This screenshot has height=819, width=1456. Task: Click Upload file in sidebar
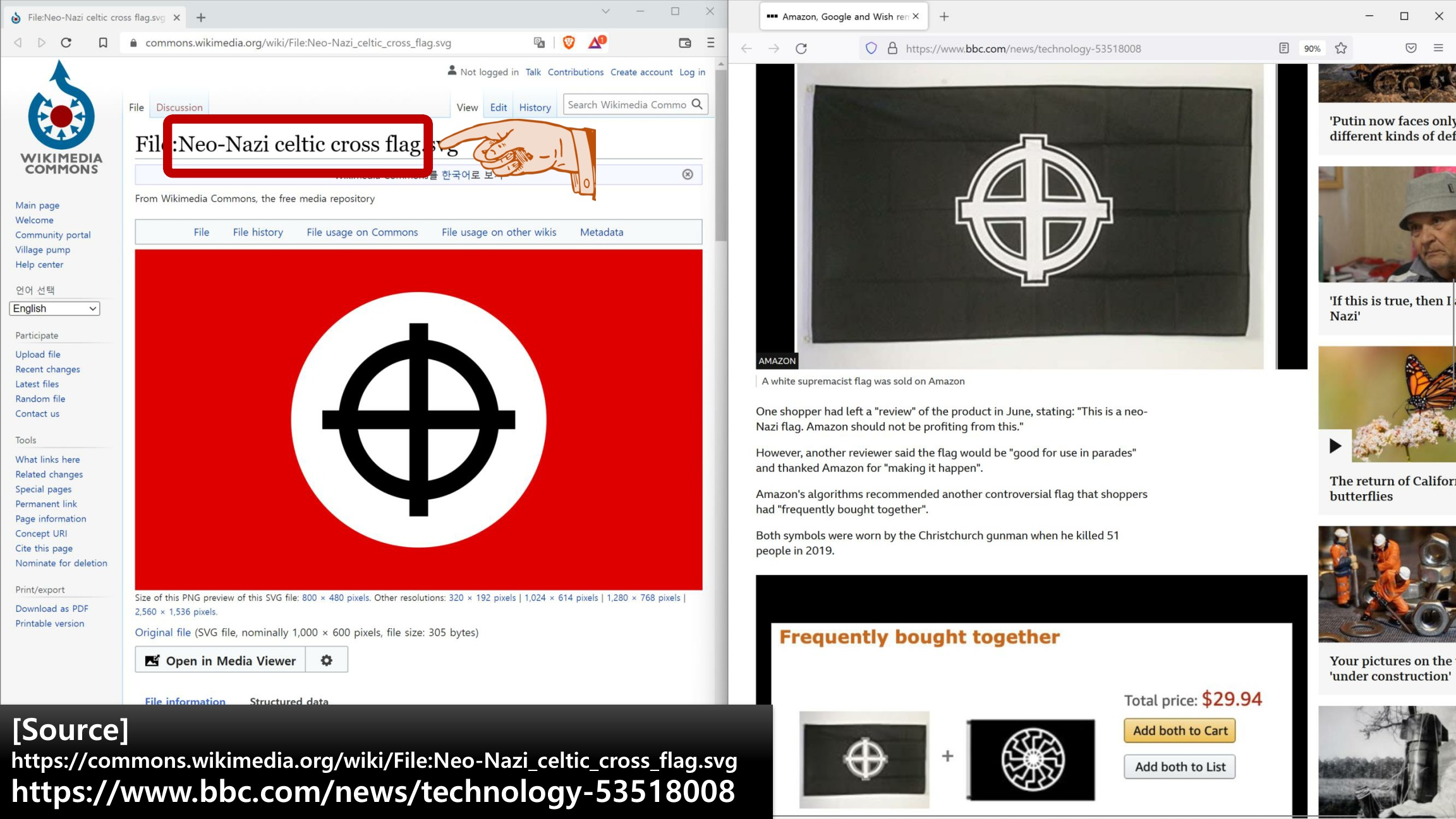(x=38, y=355)
